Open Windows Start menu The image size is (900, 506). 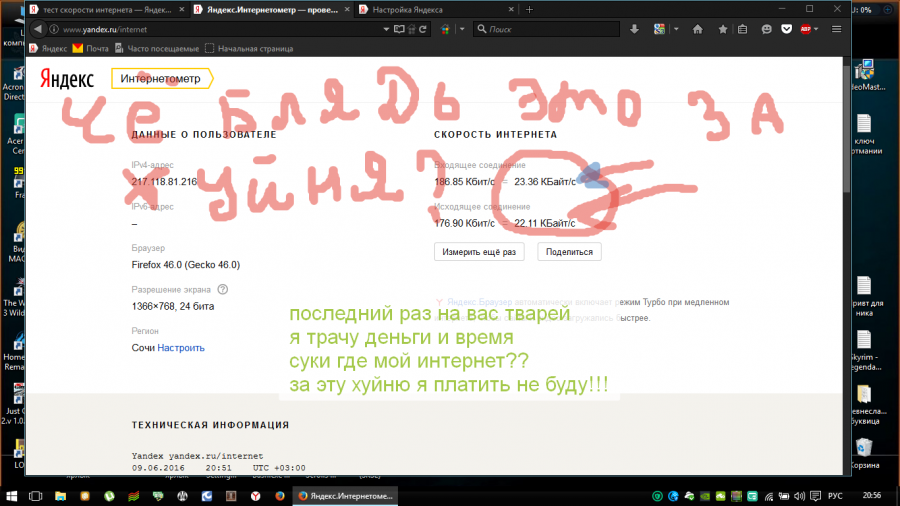(x=11, y=496)
